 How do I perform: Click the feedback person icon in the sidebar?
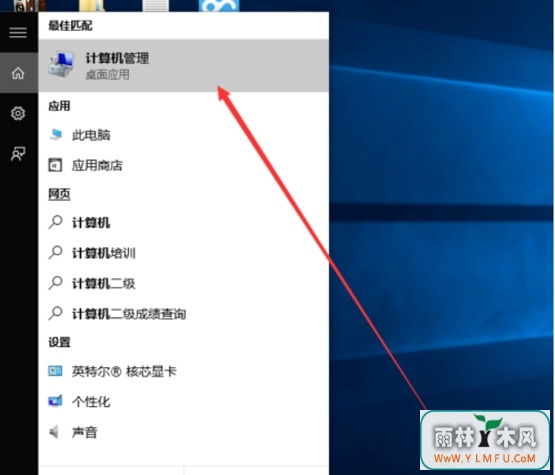18,154
